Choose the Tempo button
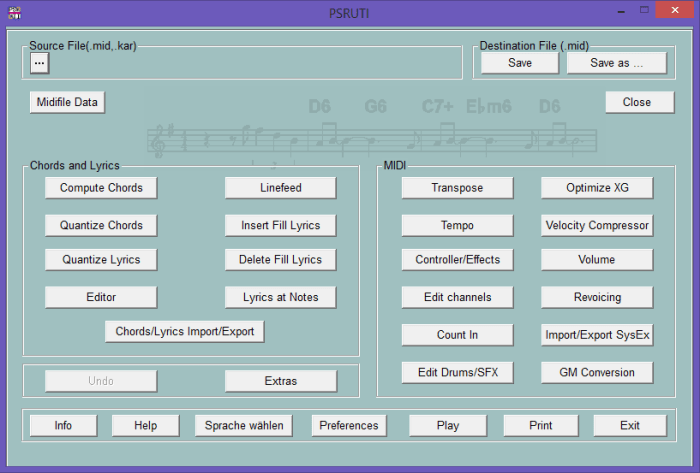 [457, 225]
